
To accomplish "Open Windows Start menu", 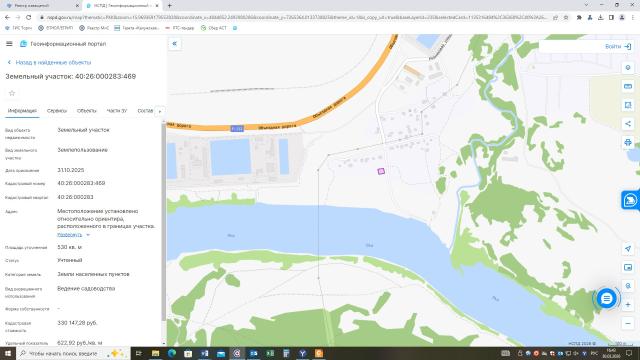I will (x=8, y=353).
